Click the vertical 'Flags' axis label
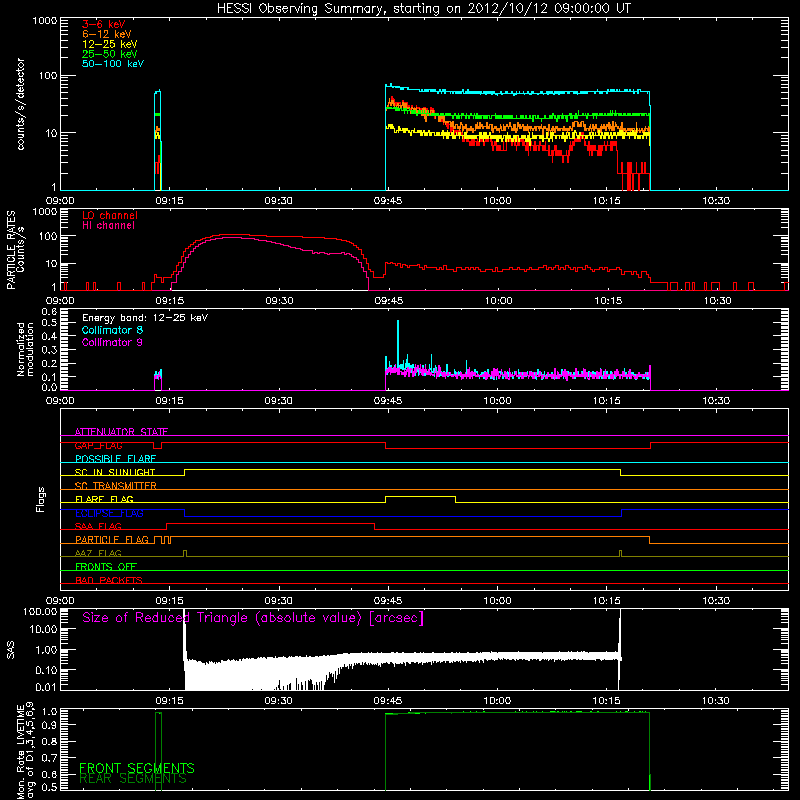The height and width of the screenshot is (800, 800). point(40,499)
